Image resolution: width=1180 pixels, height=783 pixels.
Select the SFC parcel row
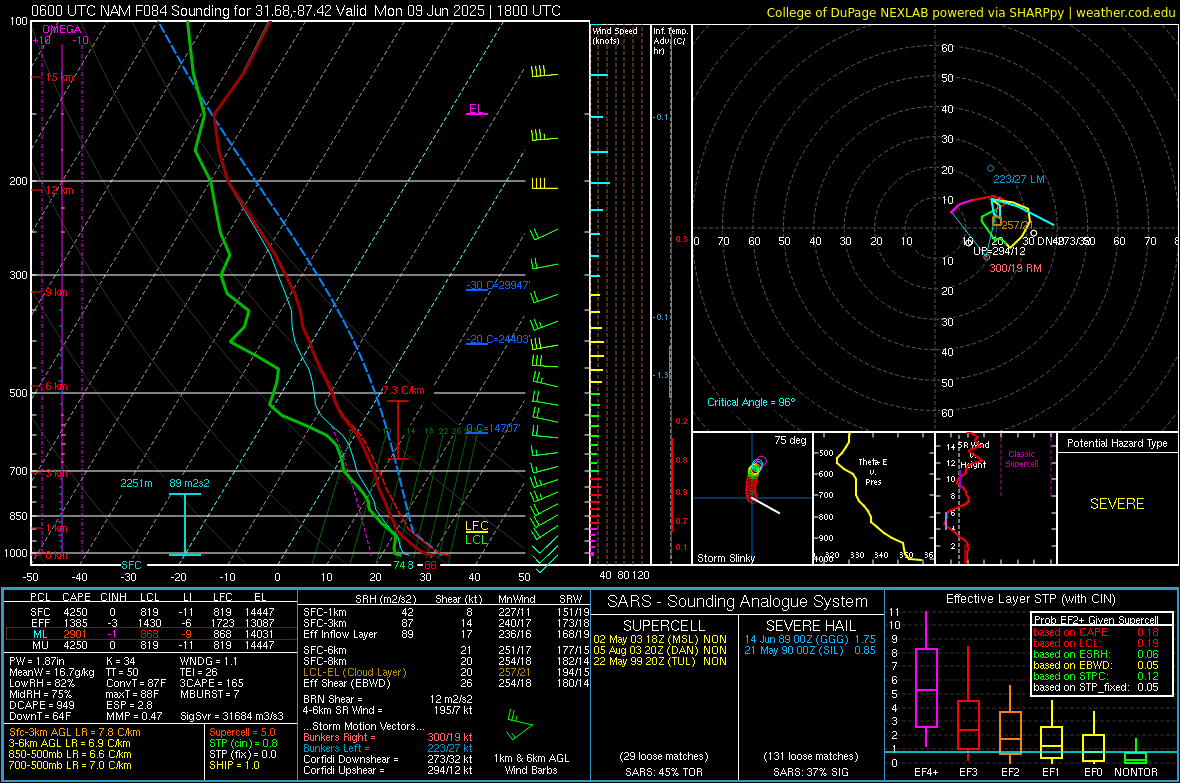tap(151, 612)
